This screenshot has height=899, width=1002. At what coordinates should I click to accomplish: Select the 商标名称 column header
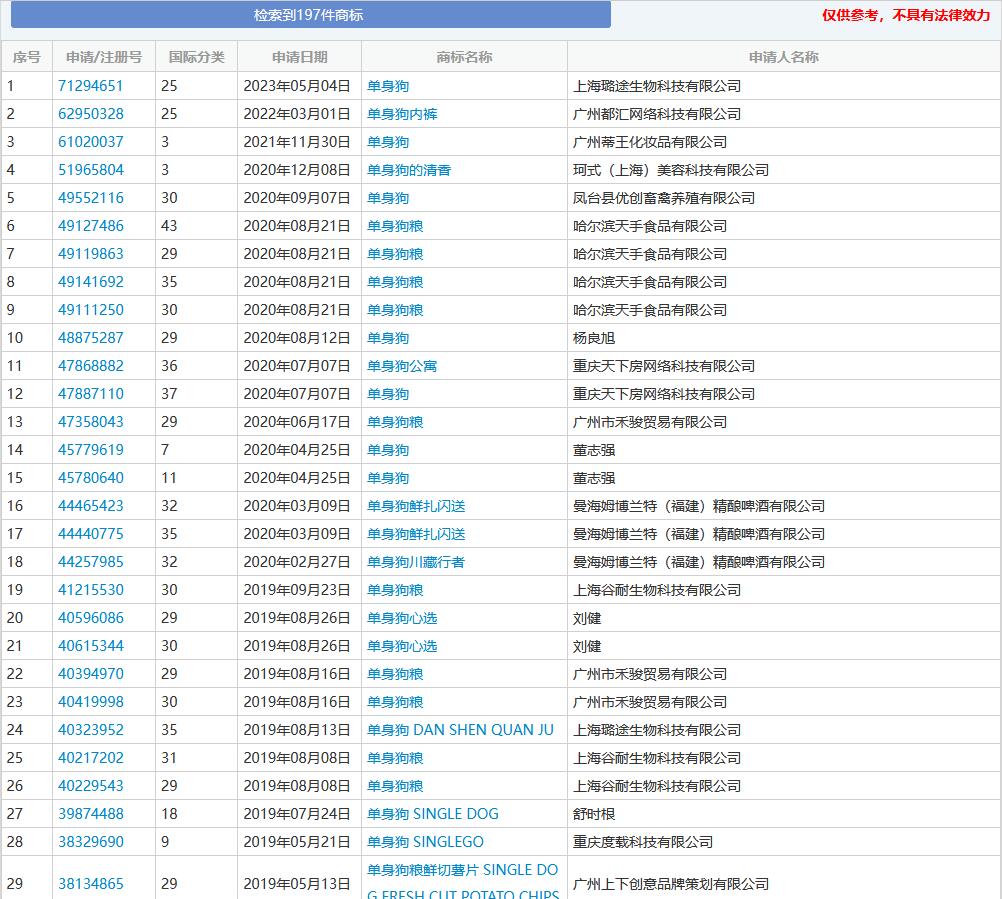[464, 57]
